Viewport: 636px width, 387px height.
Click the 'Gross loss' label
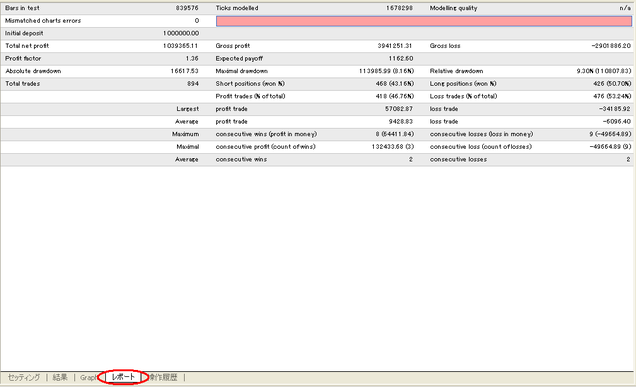(445, 46)
